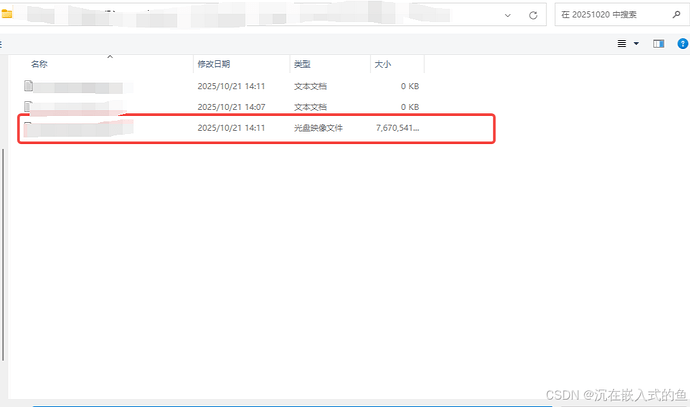Click the folder icon in address bar
The image size is (690, 407).
tap(7, 15)
